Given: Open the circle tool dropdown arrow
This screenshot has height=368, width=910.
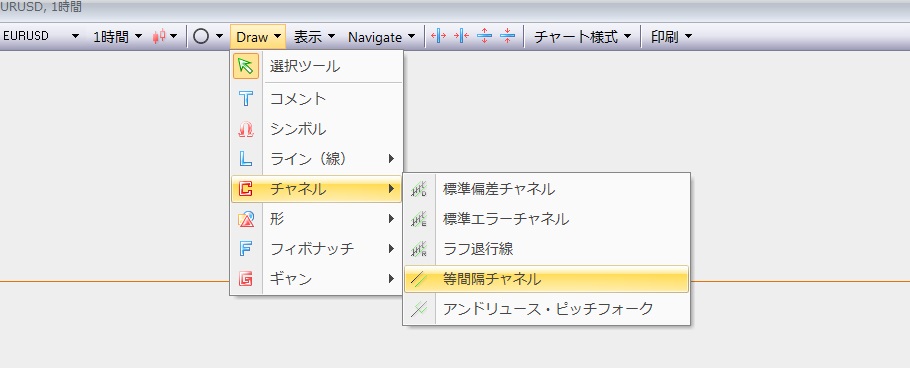Looking at the screenshot, I should (x=219, y=37).
